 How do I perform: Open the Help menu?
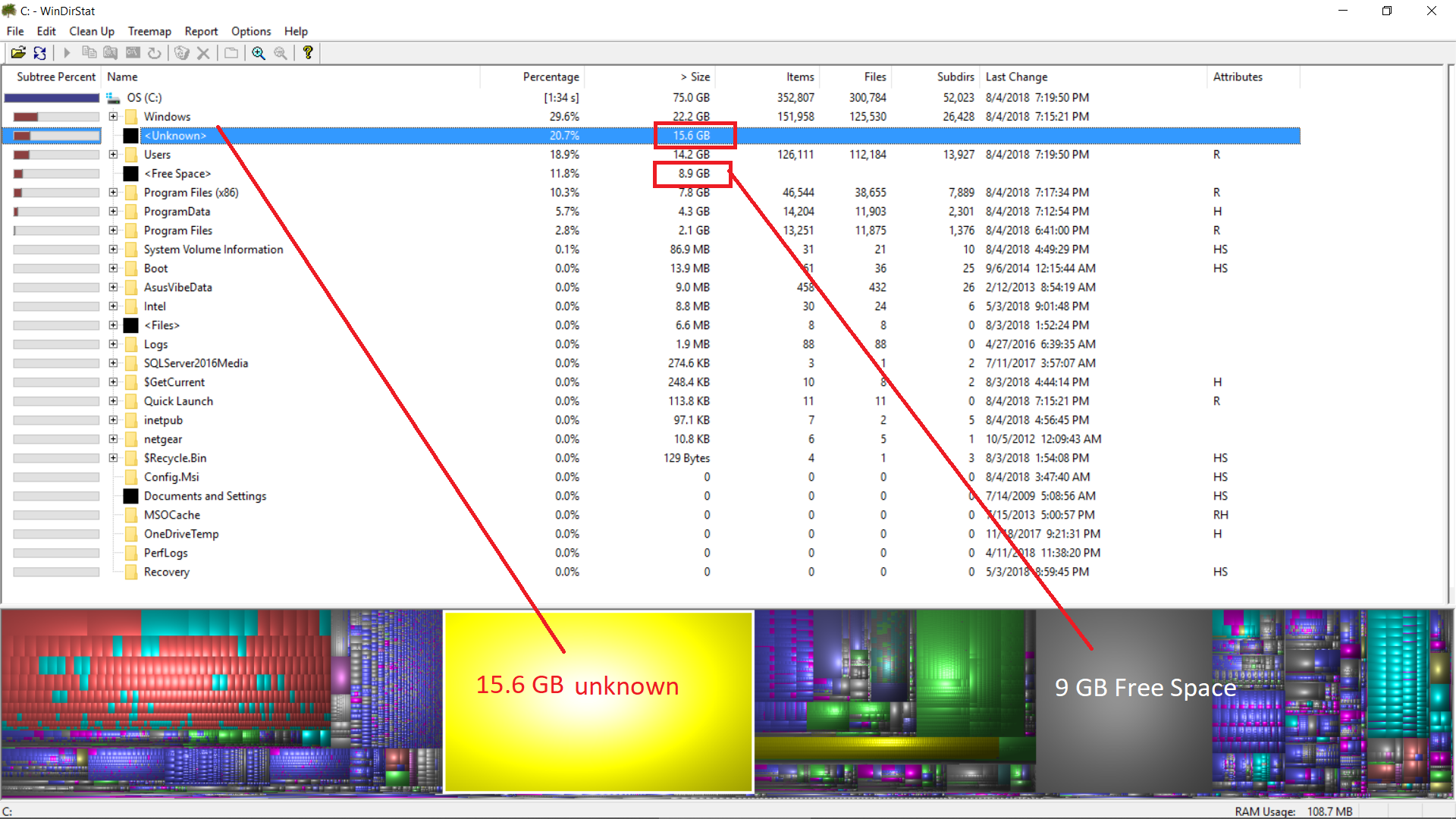tap(296, 31)
